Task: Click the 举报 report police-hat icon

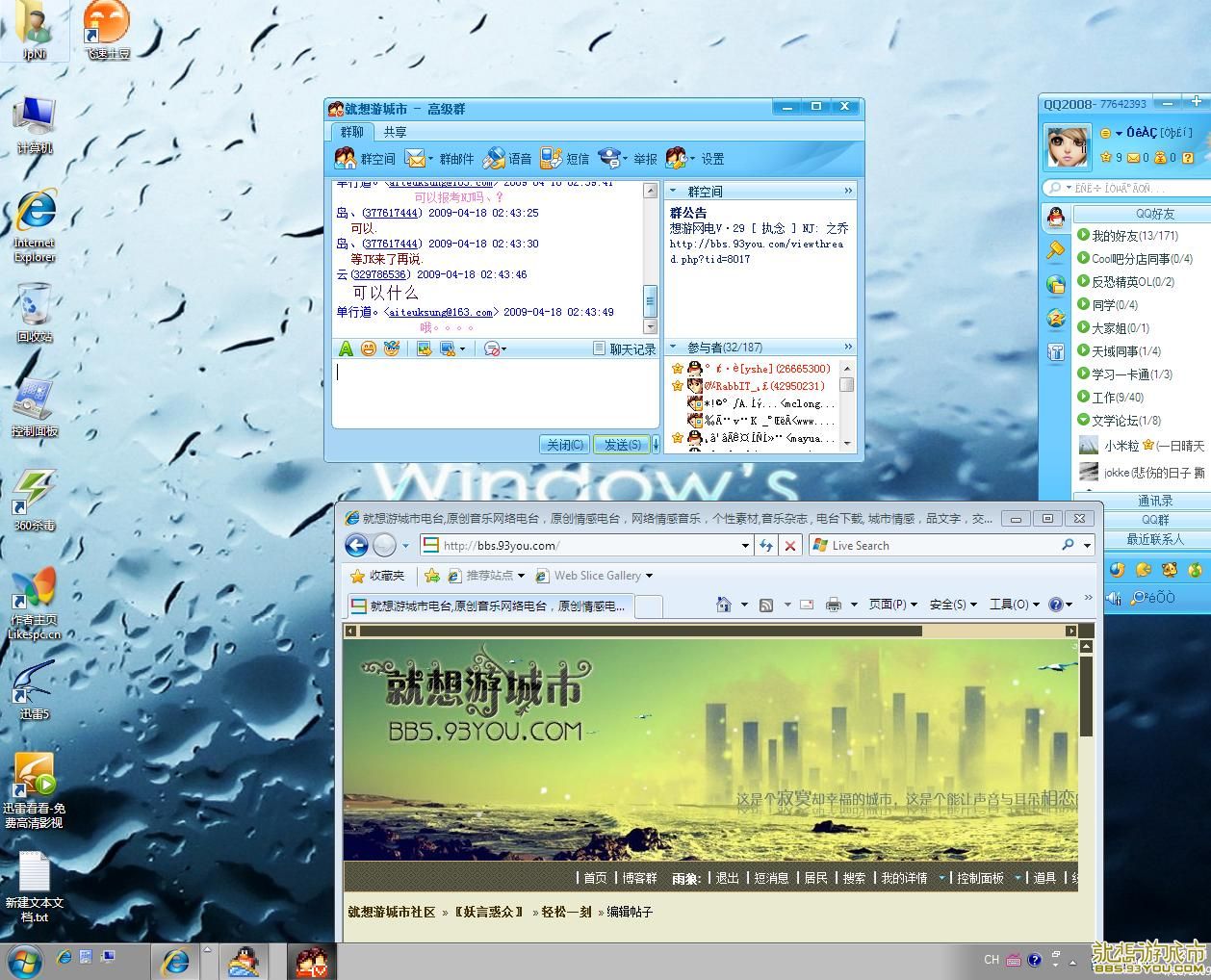Action: [x=609, y=158]
